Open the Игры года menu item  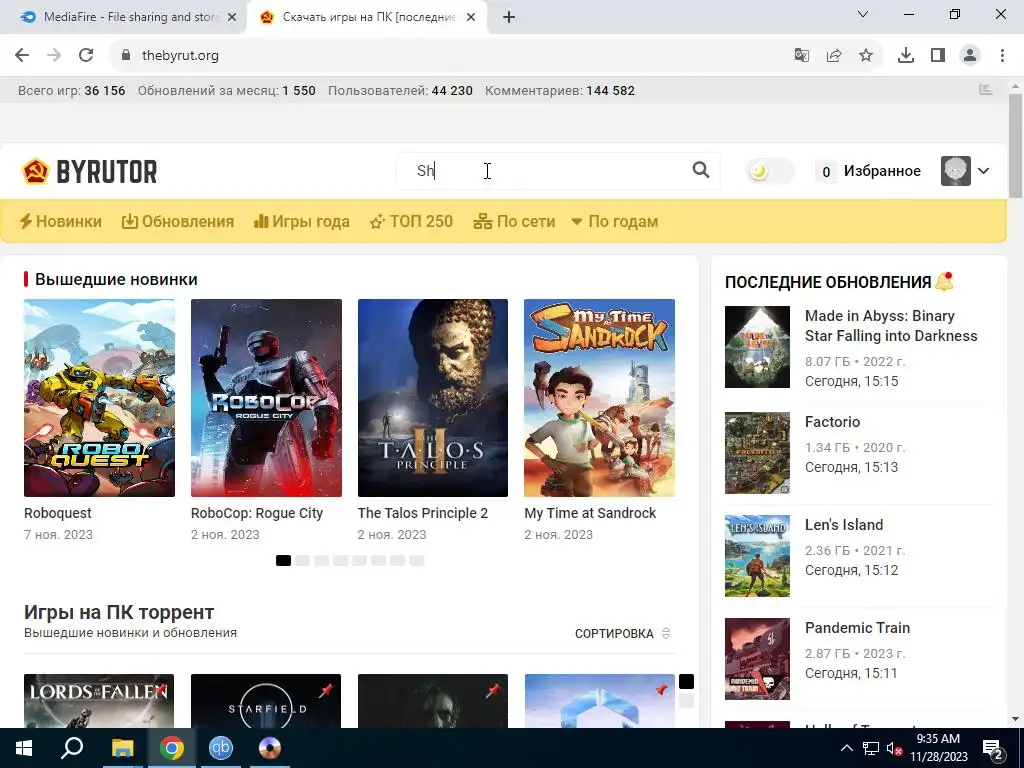pos(302,221)
